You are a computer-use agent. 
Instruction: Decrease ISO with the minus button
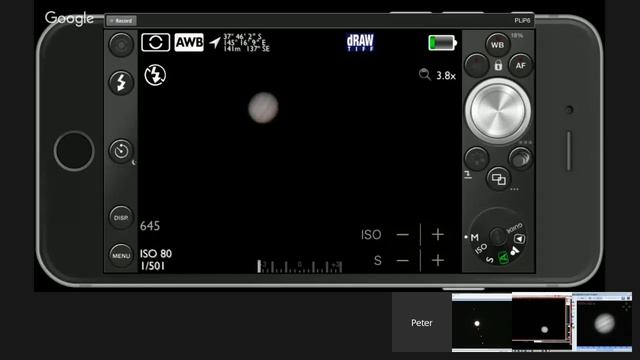[402, 235]
